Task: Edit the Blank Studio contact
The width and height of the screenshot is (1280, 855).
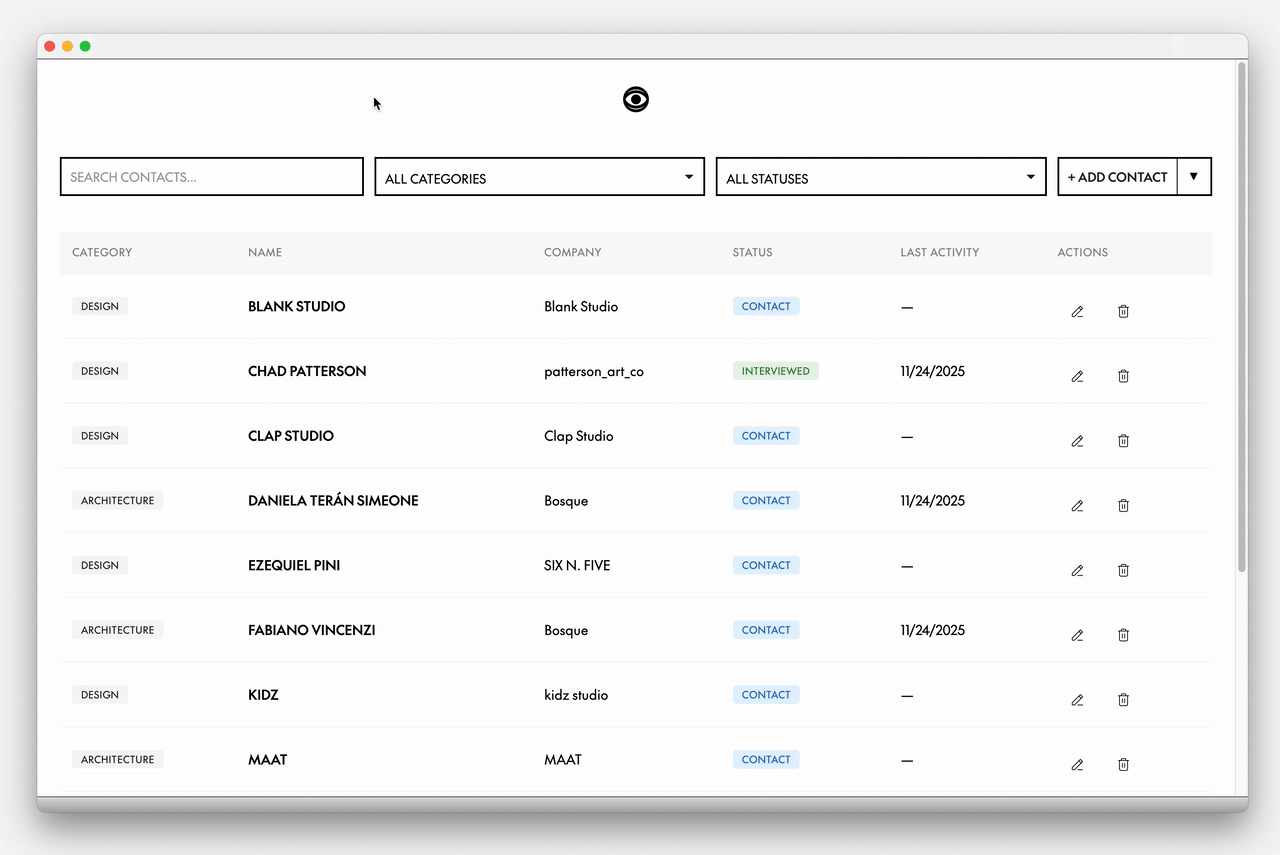Action: point(1077,311)
